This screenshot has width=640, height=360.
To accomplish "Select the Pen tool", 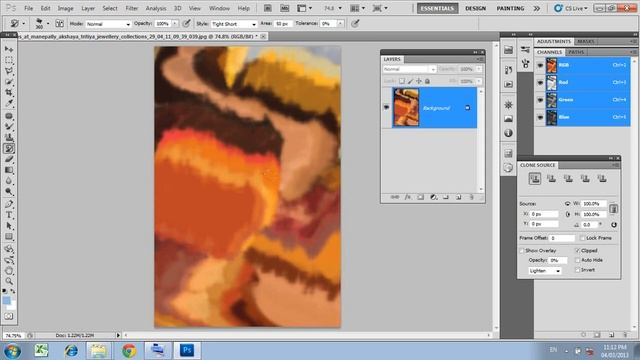I will click(9, 204).
